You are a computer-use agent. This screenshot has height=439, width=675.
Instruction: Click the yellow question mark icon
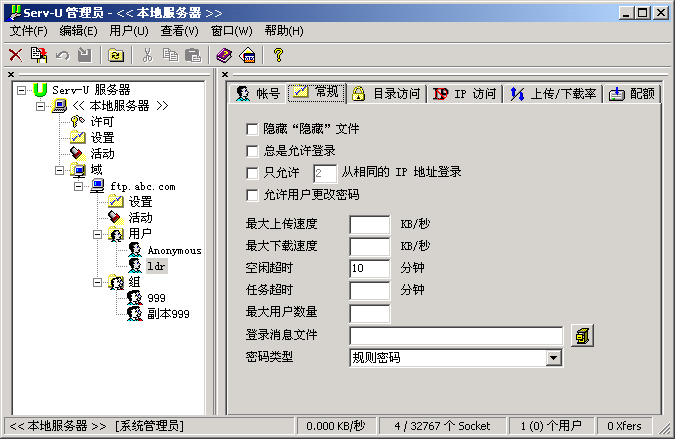click(x=279, y=55)
